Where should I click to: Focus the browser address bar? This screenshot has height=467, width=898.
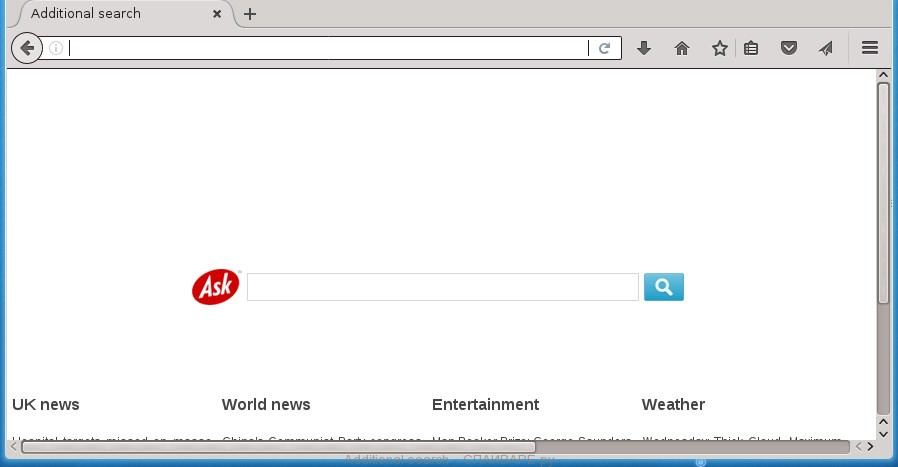pyautogui.click(x=328, y=48)
